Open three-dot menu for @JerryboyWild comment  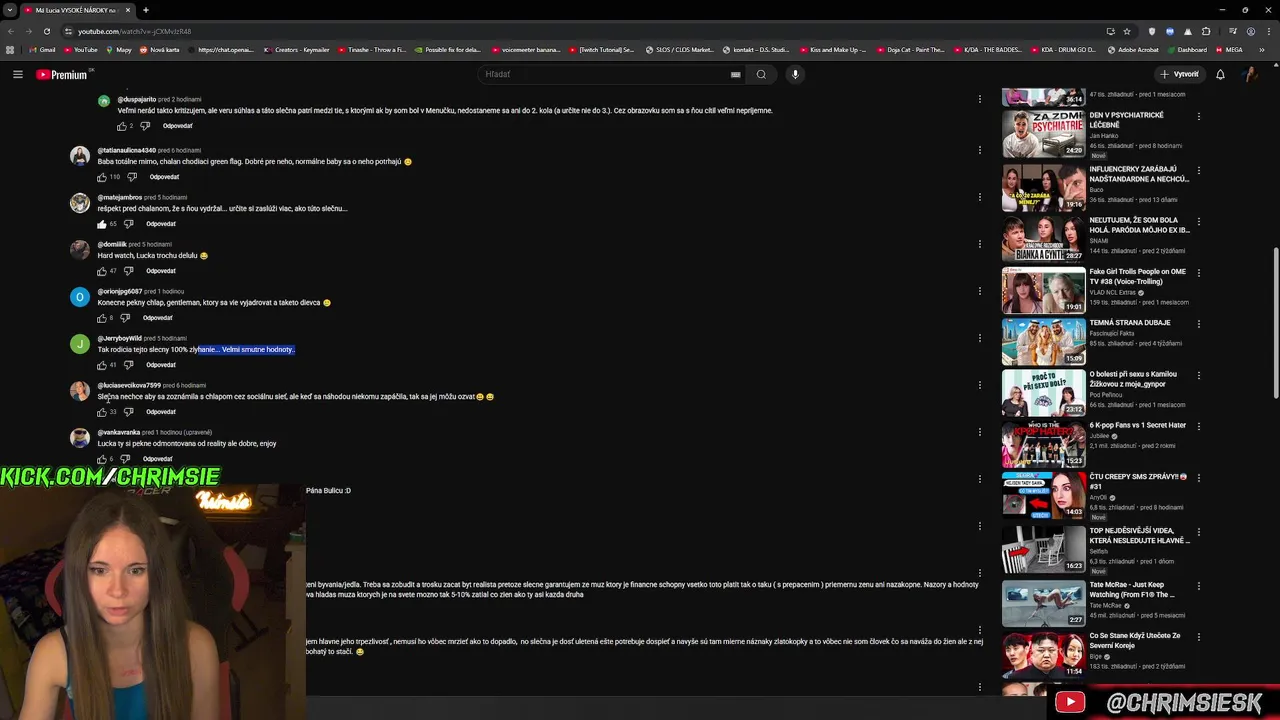coord(979,338)
